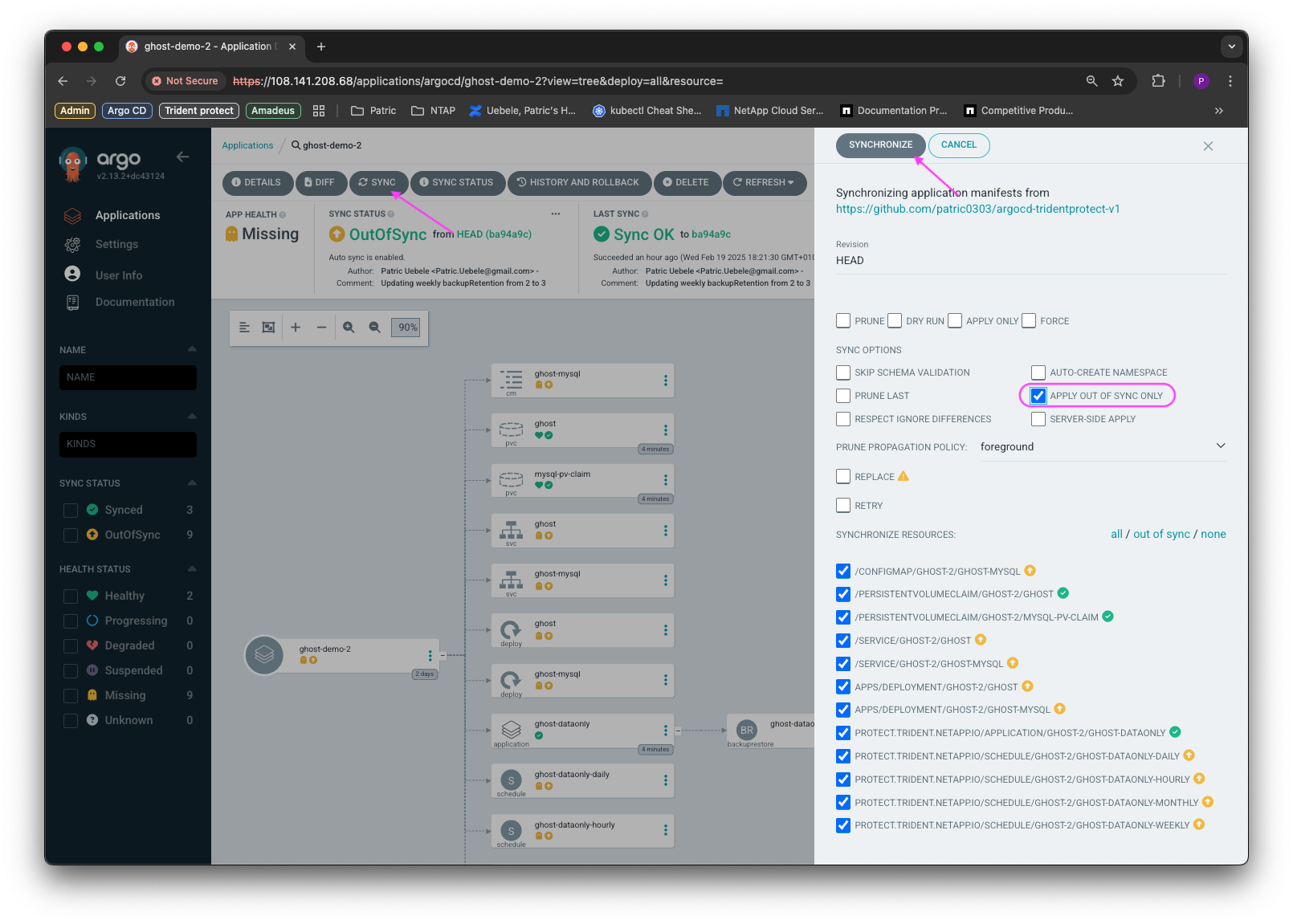Image resolution: width=1293 pixels, height=924 pixels.
Task: Select 'out of sync' resources link
Action: coord(1161,534)
